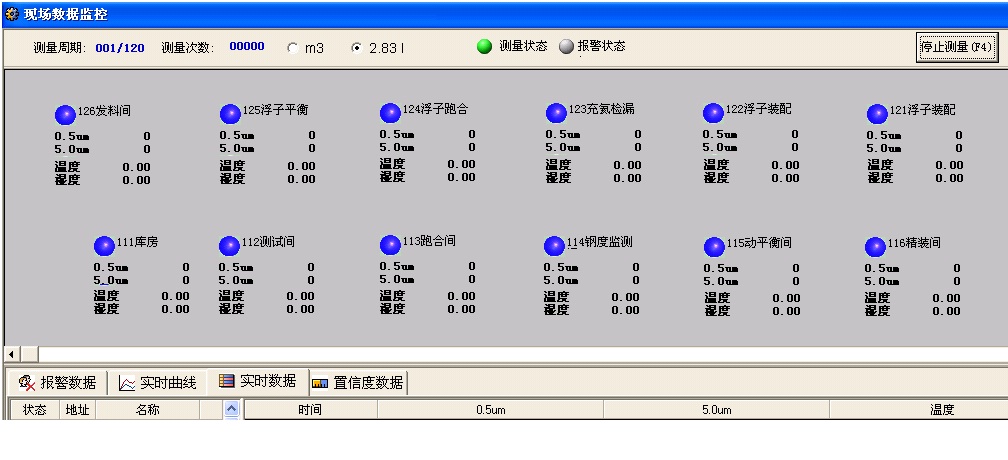Click the 置信度数据 tab icon
This screenshot has height=460, width=1008.
[320, 384]
